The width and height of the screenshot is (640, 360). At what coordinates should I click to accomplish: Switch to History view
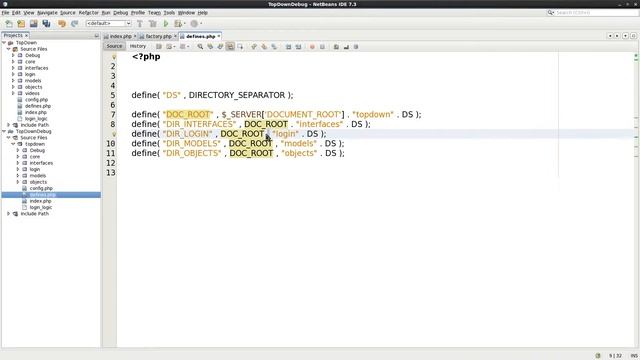point(138,46)
